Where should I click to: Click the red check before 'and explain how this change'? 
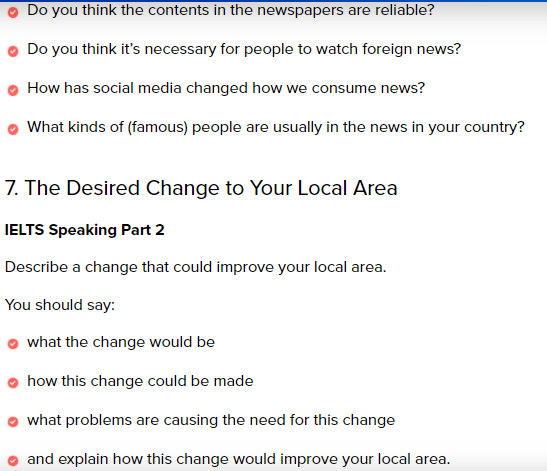[13, 461]
